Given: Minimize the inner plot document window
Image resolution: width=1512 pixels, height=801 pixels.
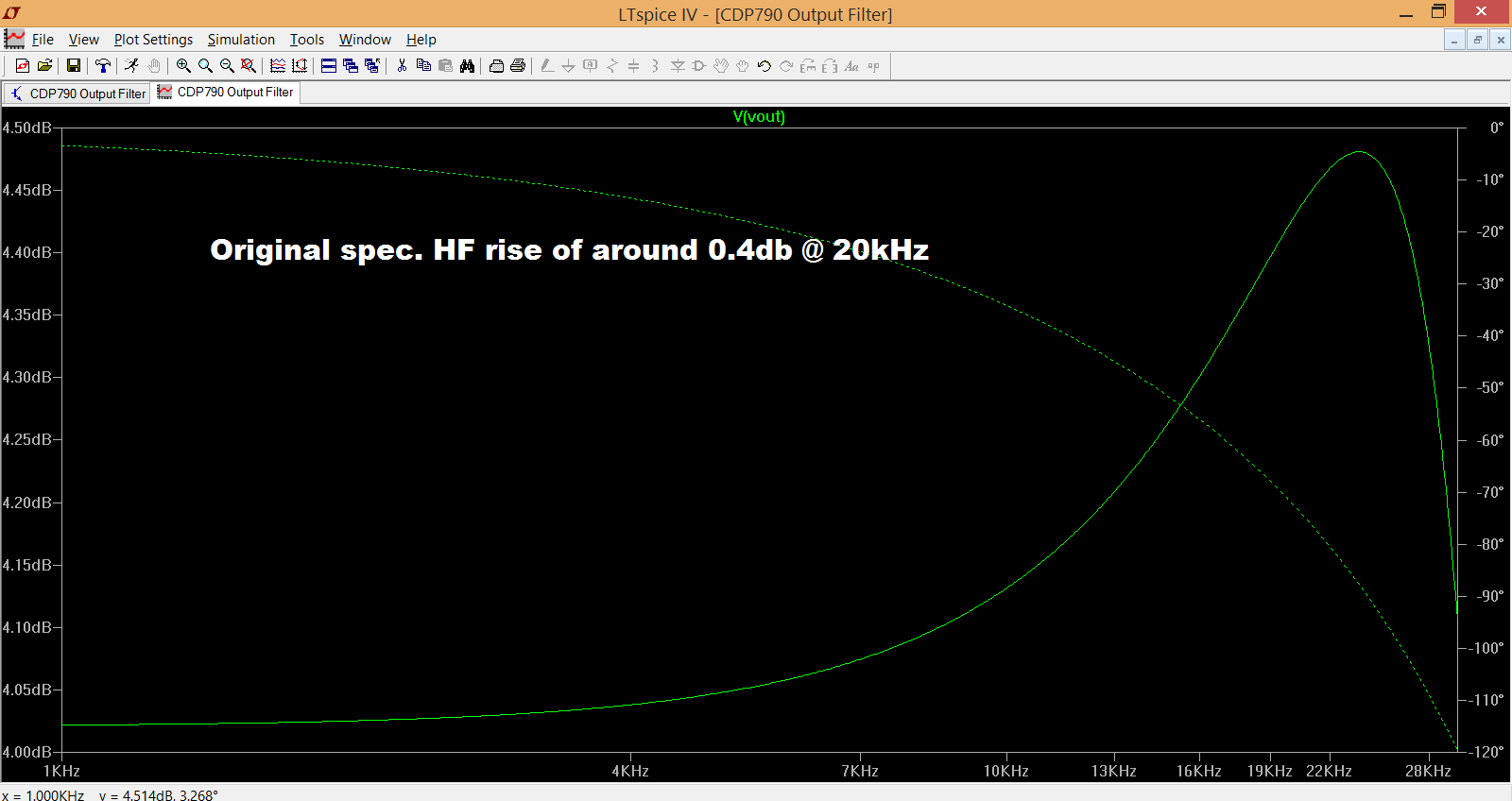Looking at the screenshot, I should point(1454,40).
